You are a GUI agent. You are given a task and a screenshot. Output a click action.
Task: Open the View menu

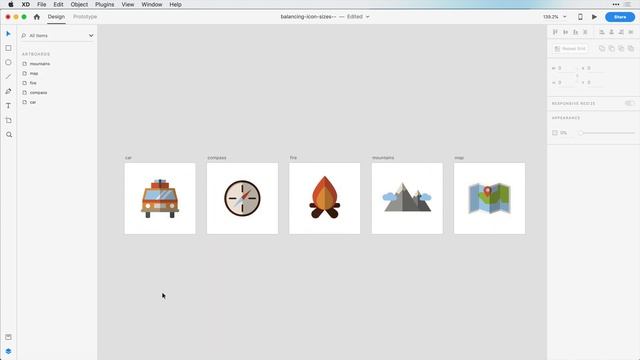[128, 4]
